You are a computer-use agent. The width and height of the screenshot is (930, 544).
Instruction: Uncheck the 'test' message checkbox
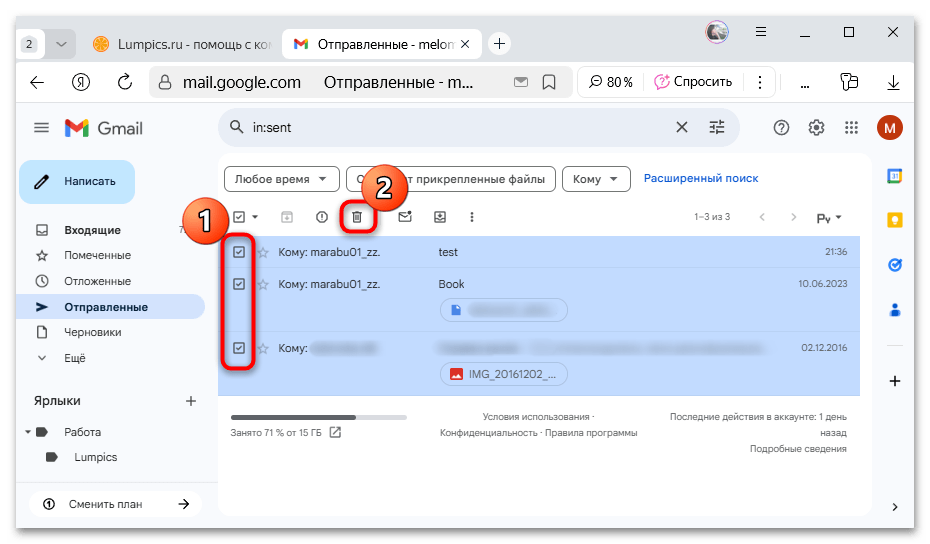point(239,252)
